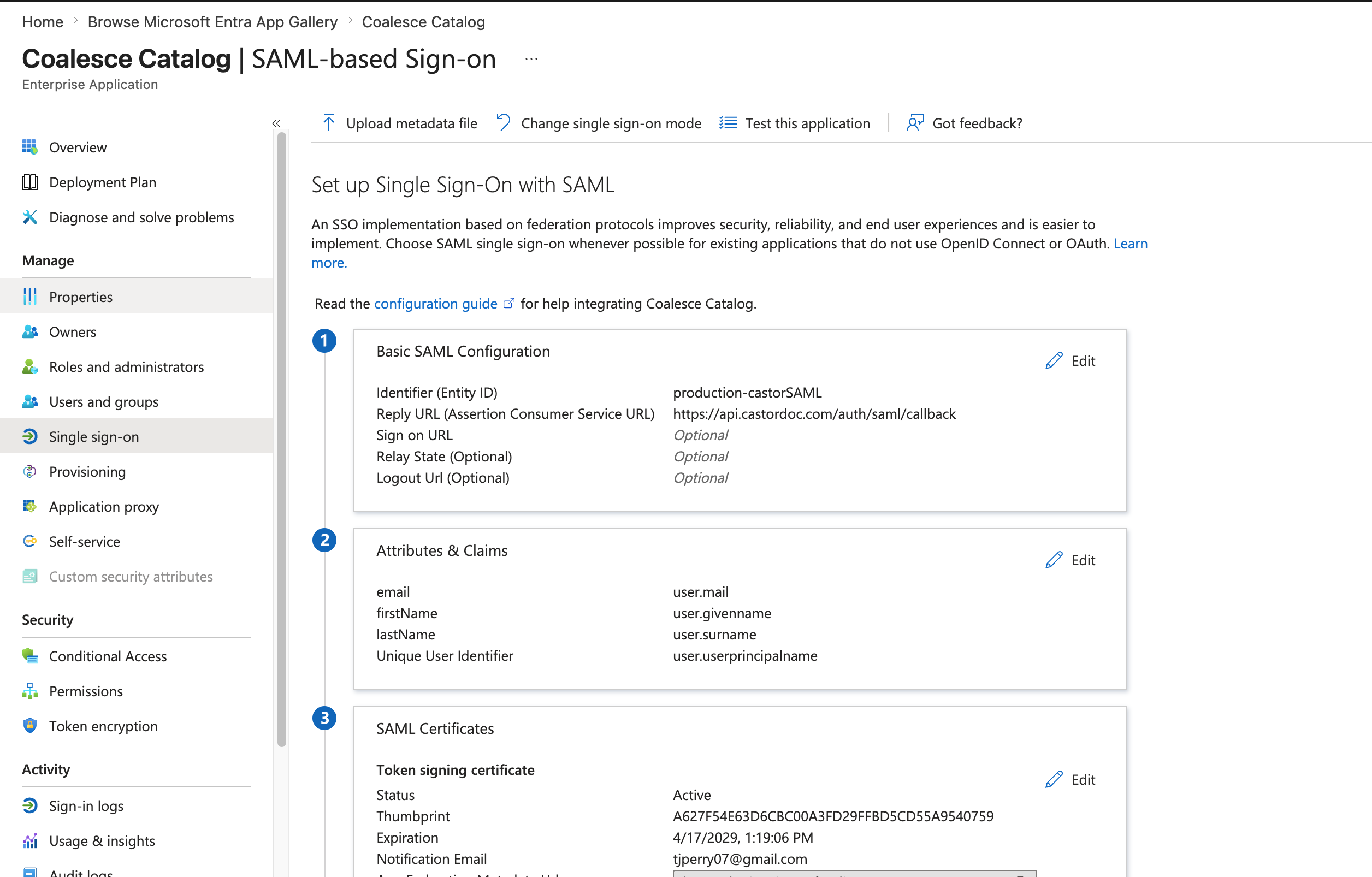This screenshot has height=877, width=1372.
Task: Click the Deployment Plan book icon
Action: (29, 182)
